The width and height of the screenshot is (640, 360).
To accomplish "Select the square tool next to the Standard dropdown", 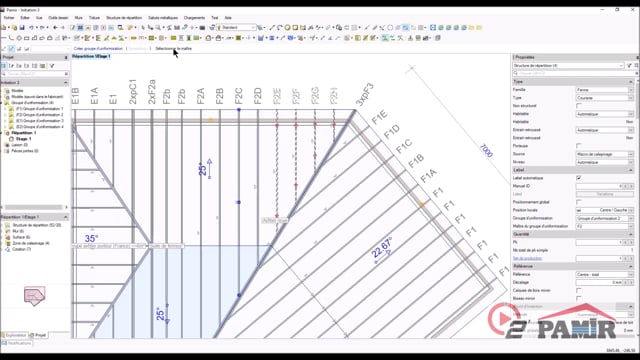I will [295, 28].
